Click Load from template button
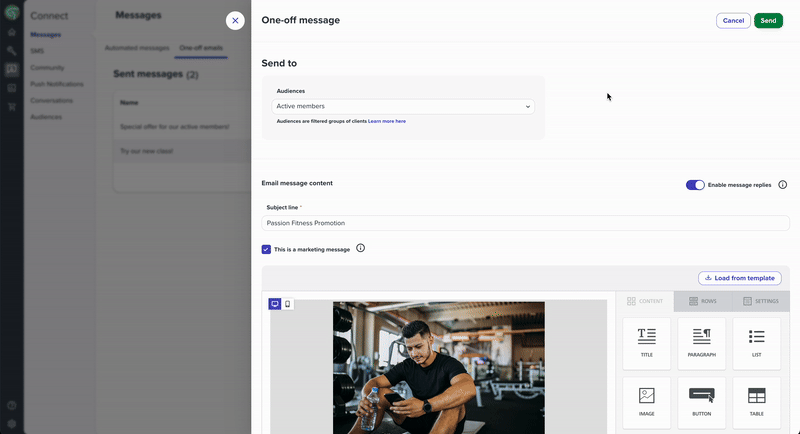The image size is (800, 434). pos(740,278)
